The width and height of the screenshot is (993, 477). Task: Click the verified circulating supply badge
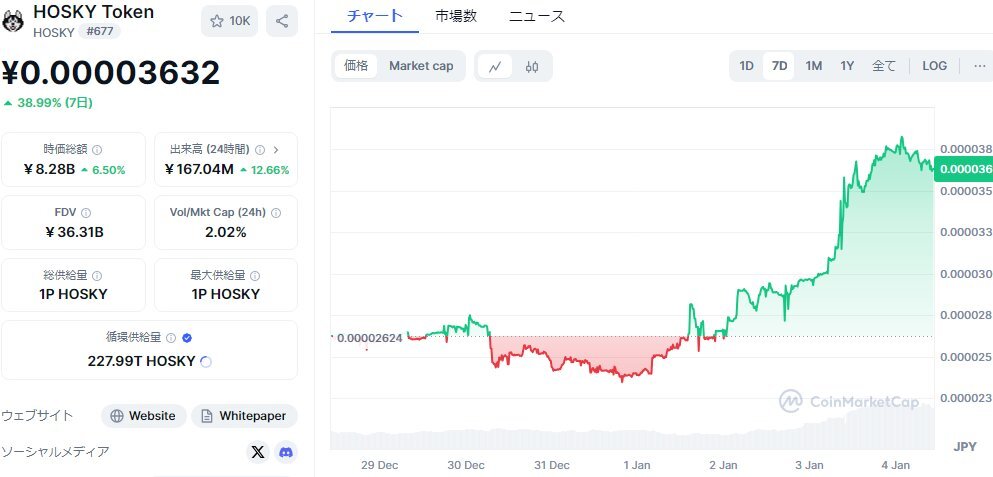point(187,338)
